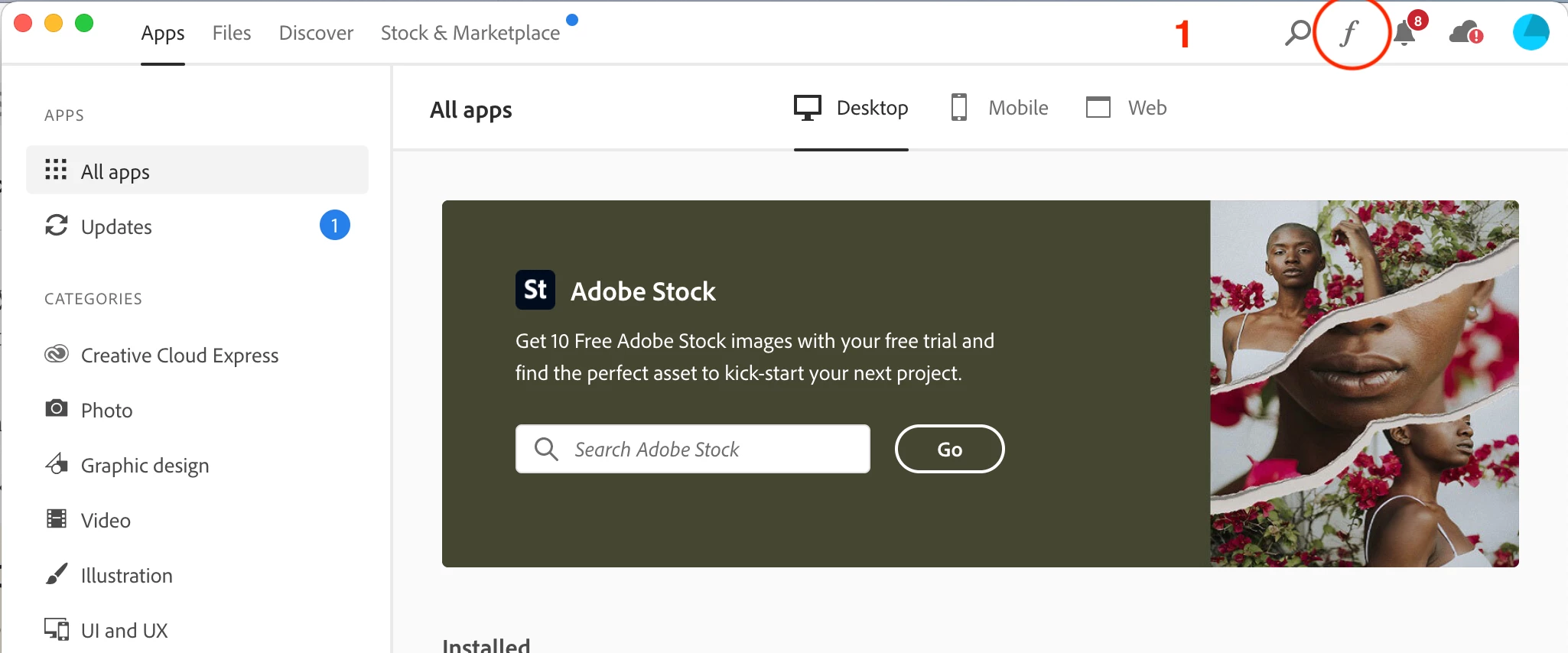This screenshot has width=1568, height=653.
Task: Show Mobile apps tab
Action: click(999, 108)
